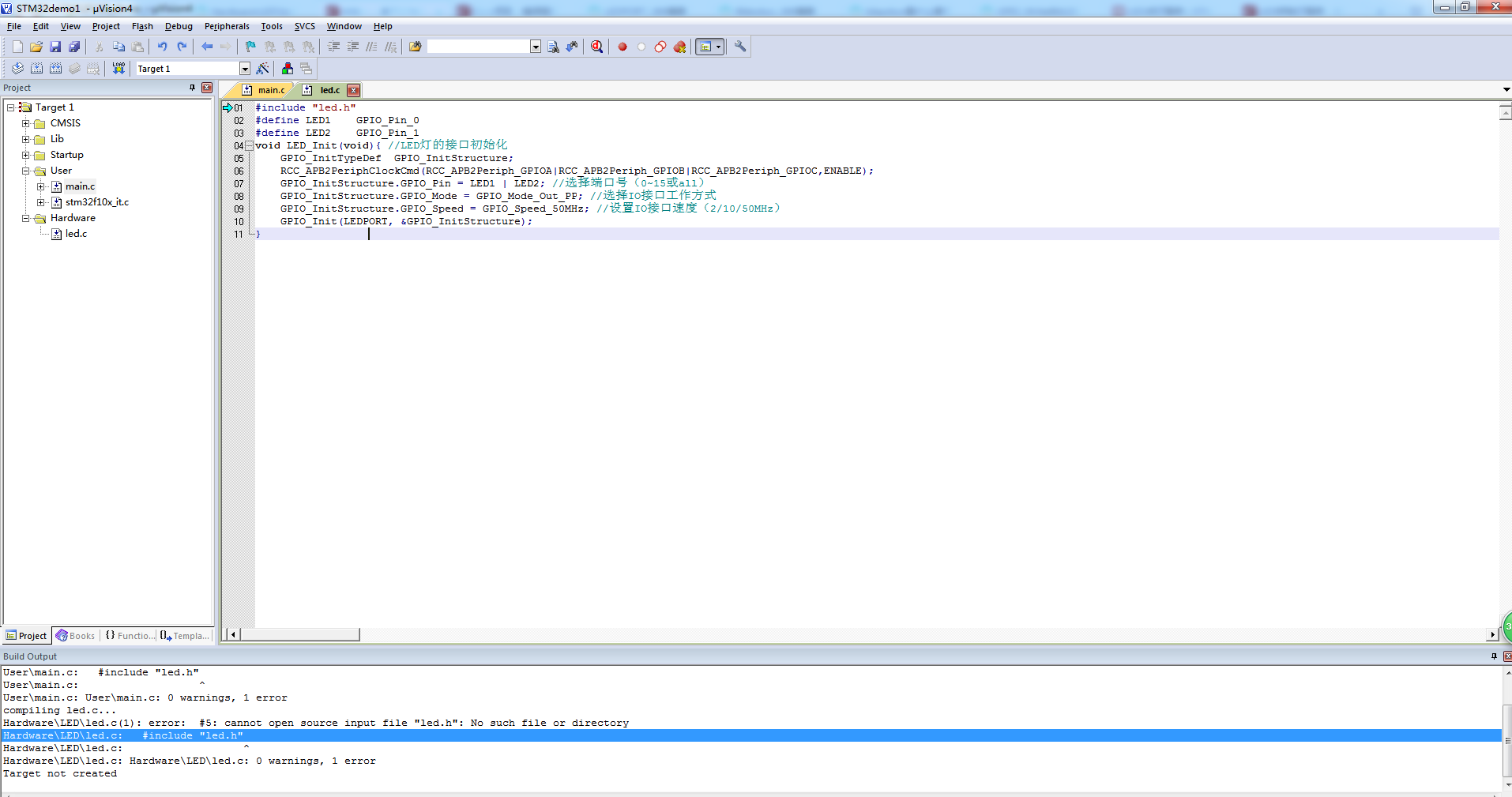Insert or remove a breakpoint

[622, 47]
